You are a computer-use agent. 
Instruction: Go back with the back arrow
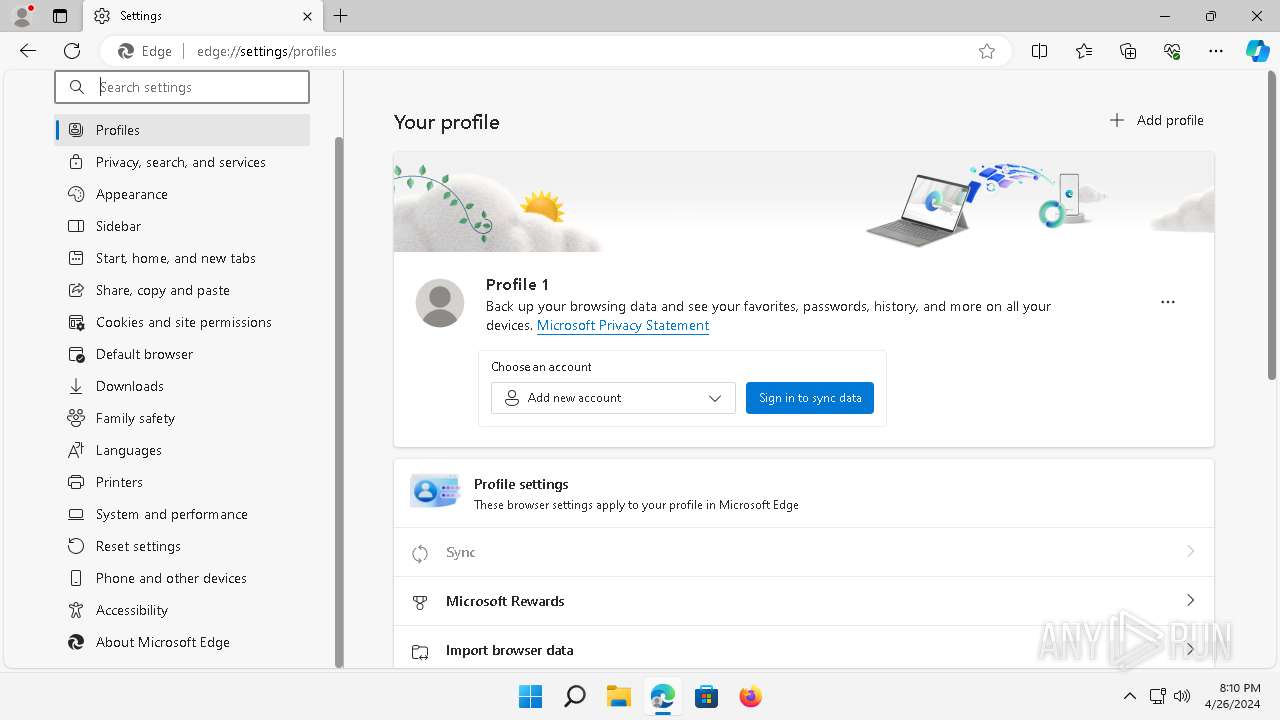pyautogui.click(x=28, y=51)
